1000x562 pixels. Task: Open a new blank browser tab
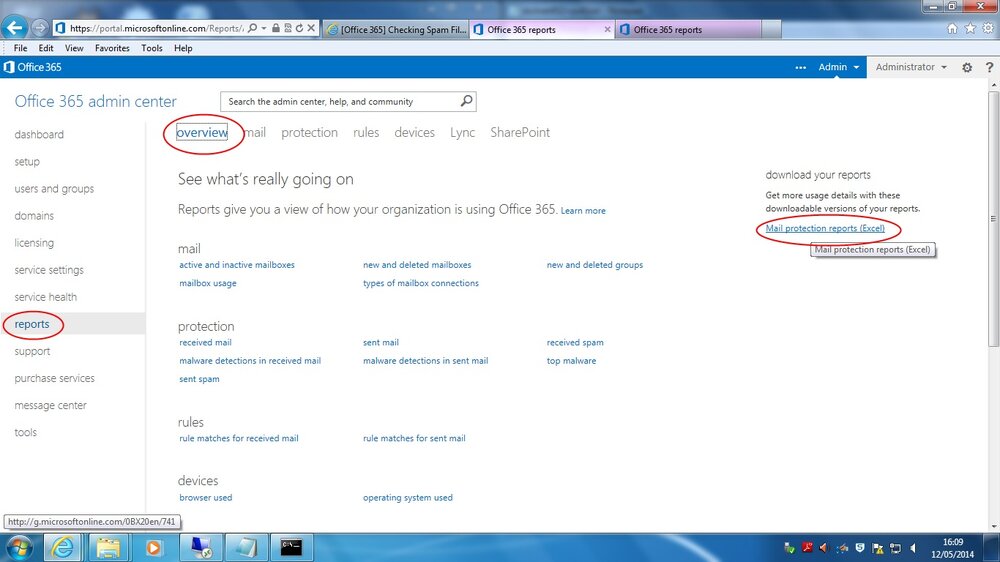[771, 29]
